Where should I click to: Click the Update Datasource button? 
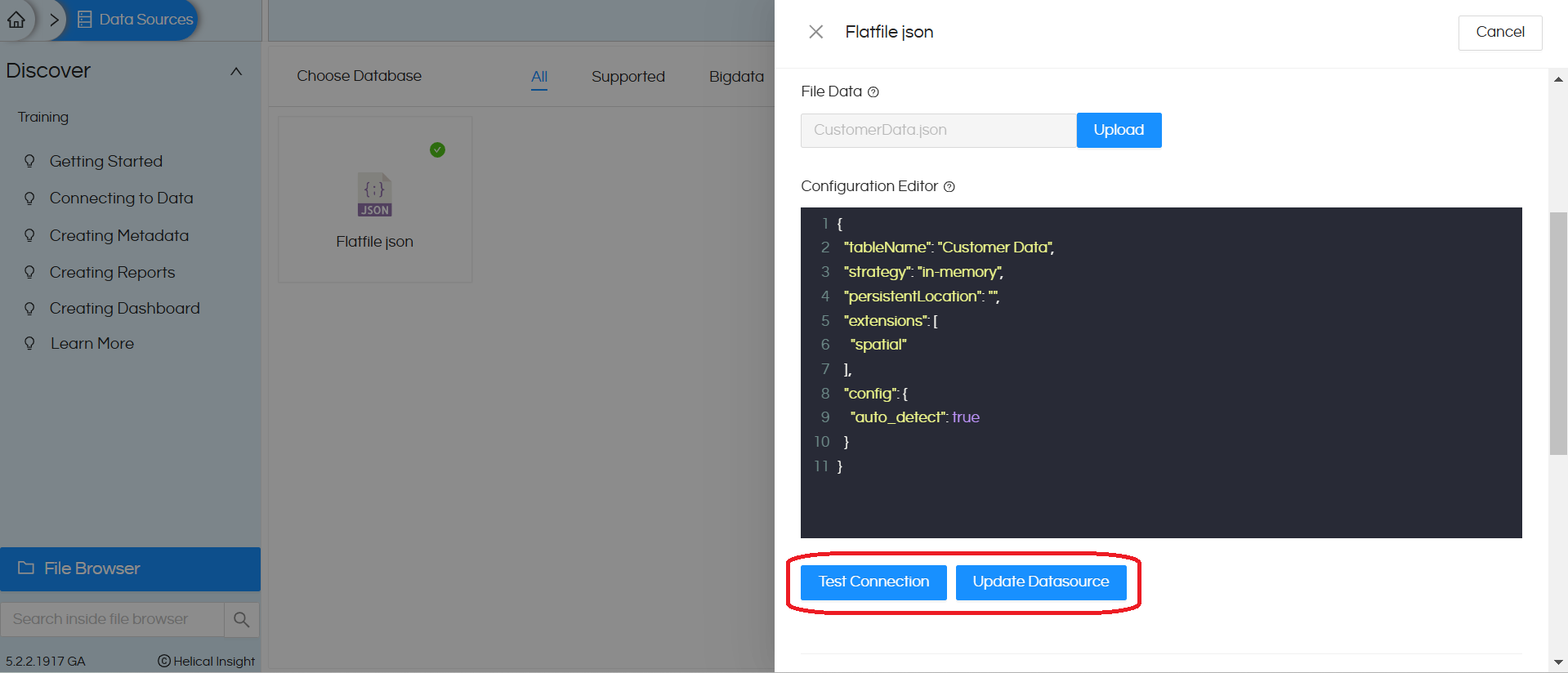point(1041,582)
